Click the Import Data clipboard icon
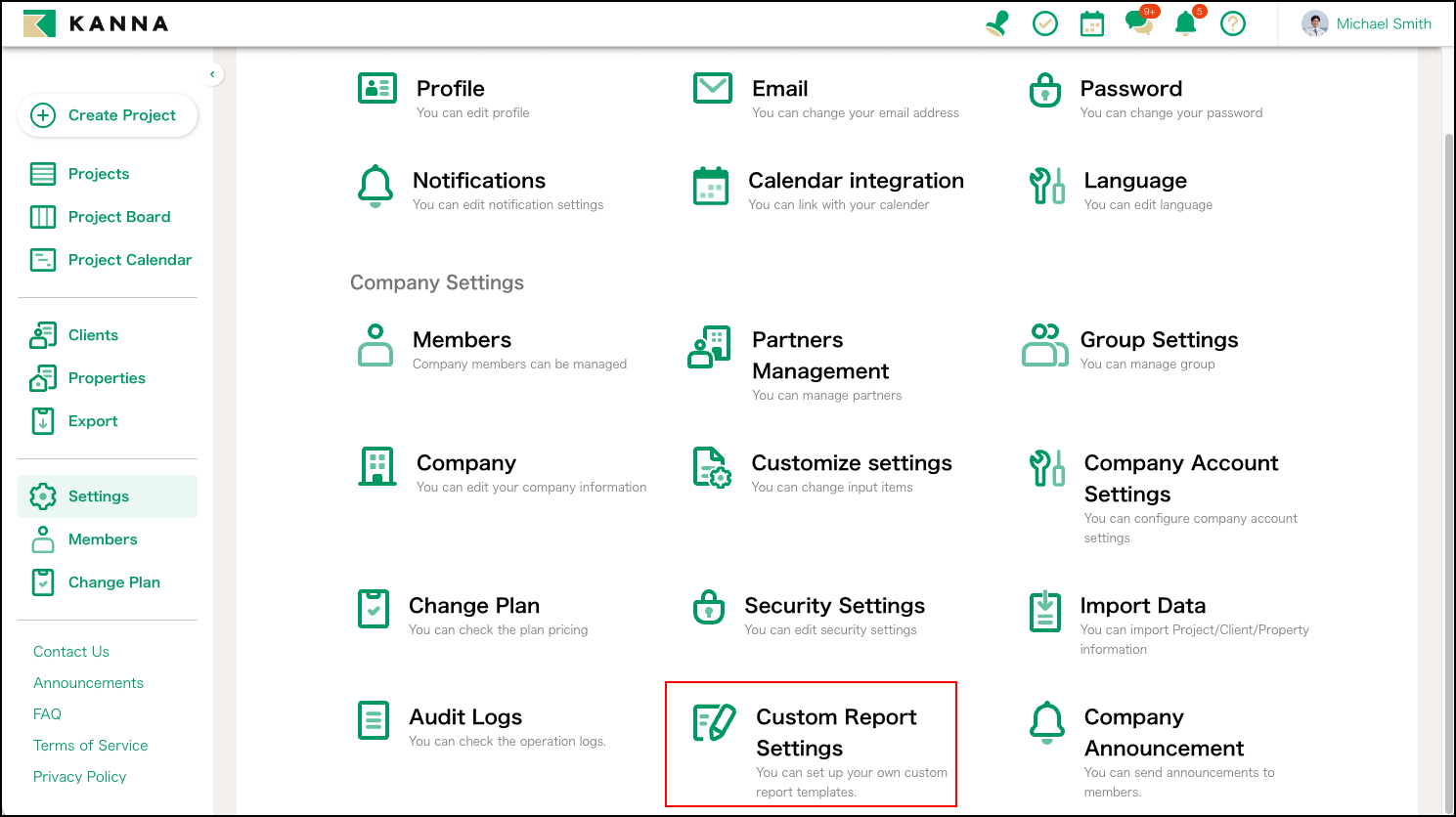The image size is (1456, 817). coord(1045,611)
